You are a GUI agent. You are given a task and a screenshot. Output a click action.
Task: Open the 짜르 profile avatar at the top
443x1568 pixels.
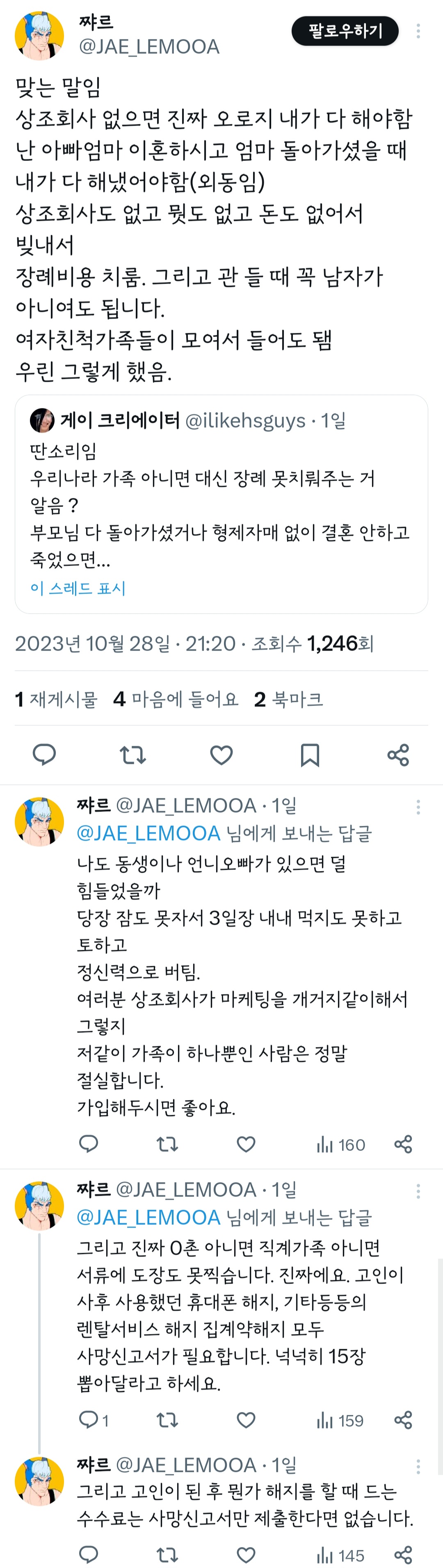[x=39, y=35]
